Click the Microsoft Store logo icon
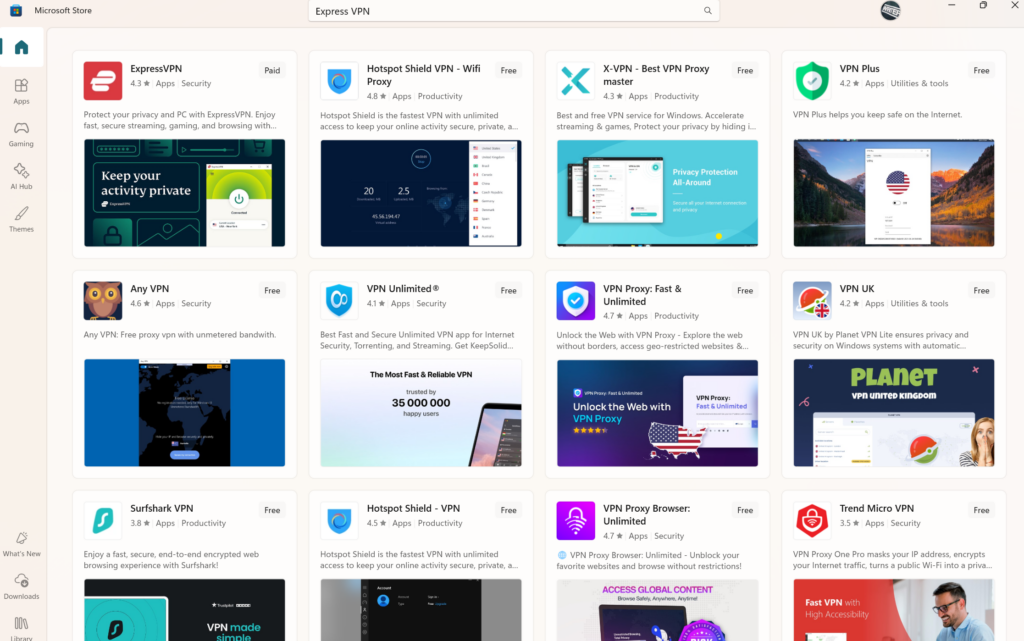The image size is (1024, 641). [16, 10]
